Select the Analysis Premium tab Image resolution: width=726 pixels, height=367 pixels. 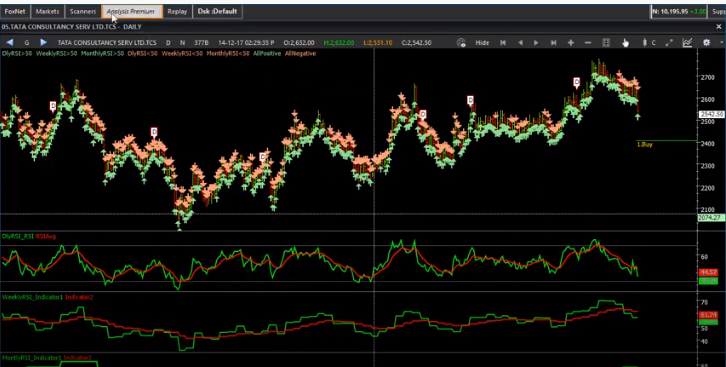click(131, 12)
